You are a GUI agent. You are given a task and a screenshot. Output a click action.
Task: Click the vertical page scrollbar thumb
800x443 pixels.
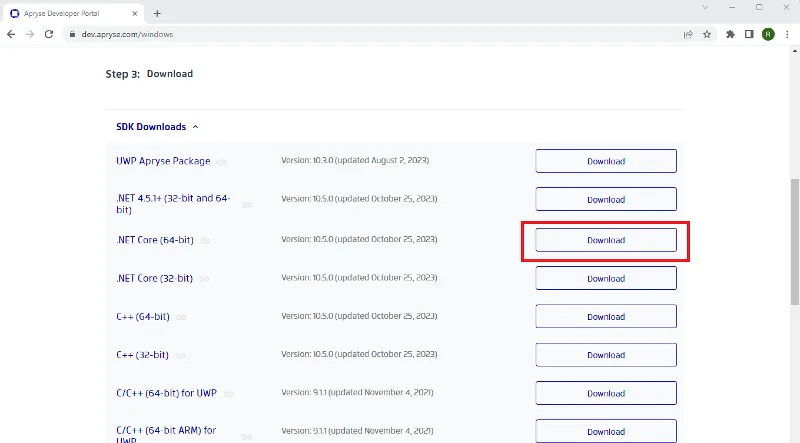795,242
